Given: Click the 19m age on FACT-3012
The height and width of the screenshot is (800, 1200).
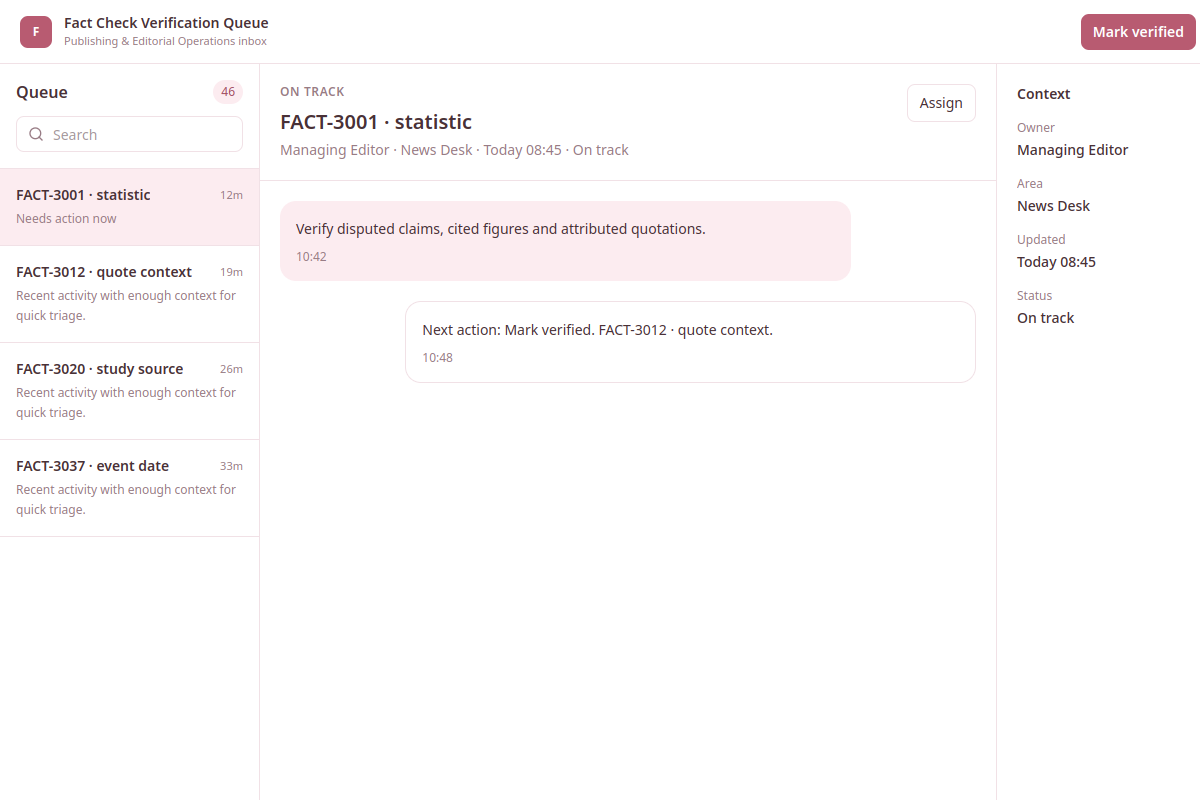Looking at the screenshot, I should coord(231,272).
